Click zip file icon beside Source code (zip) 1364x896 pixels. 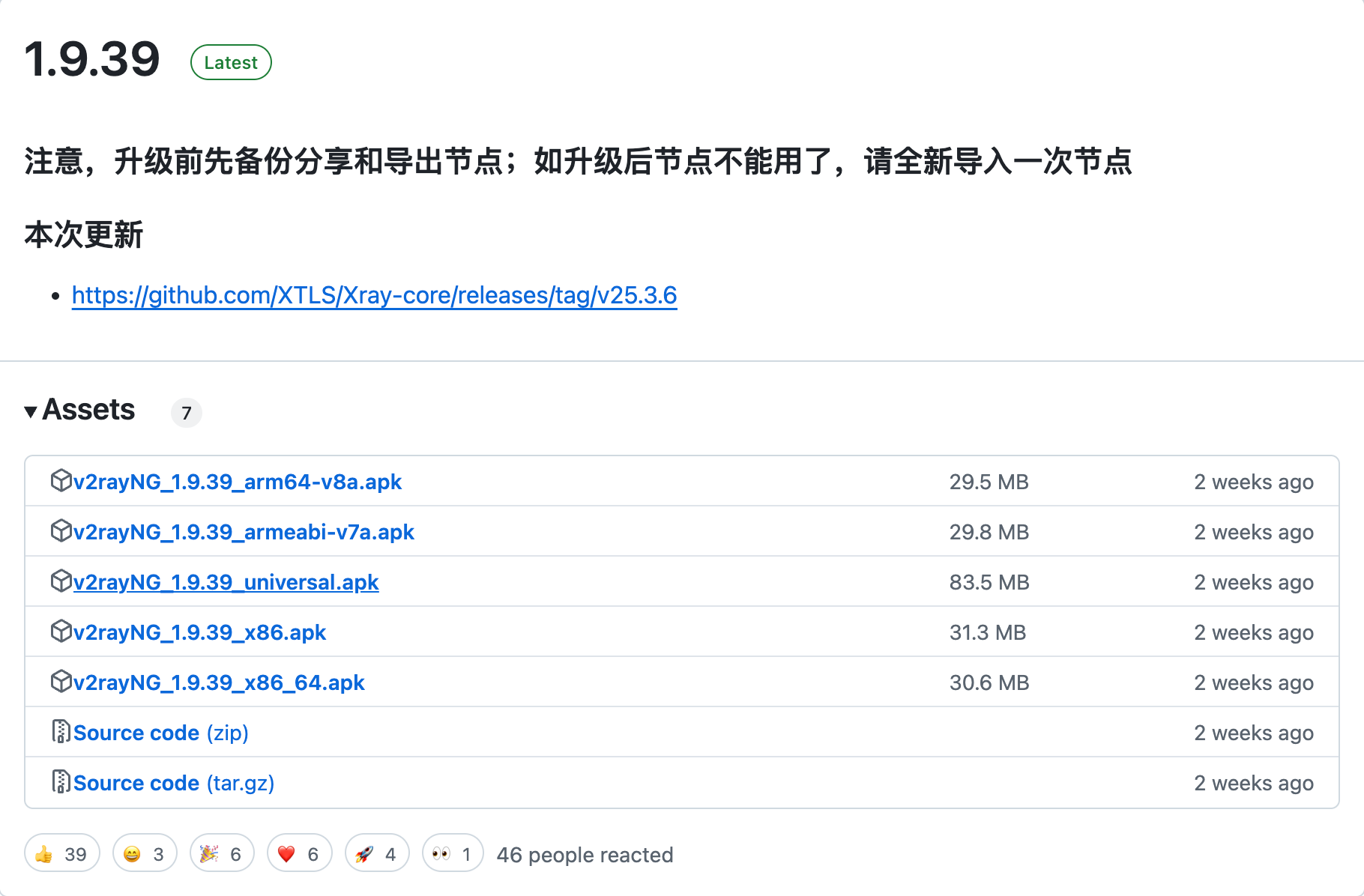tap(61, 731)
